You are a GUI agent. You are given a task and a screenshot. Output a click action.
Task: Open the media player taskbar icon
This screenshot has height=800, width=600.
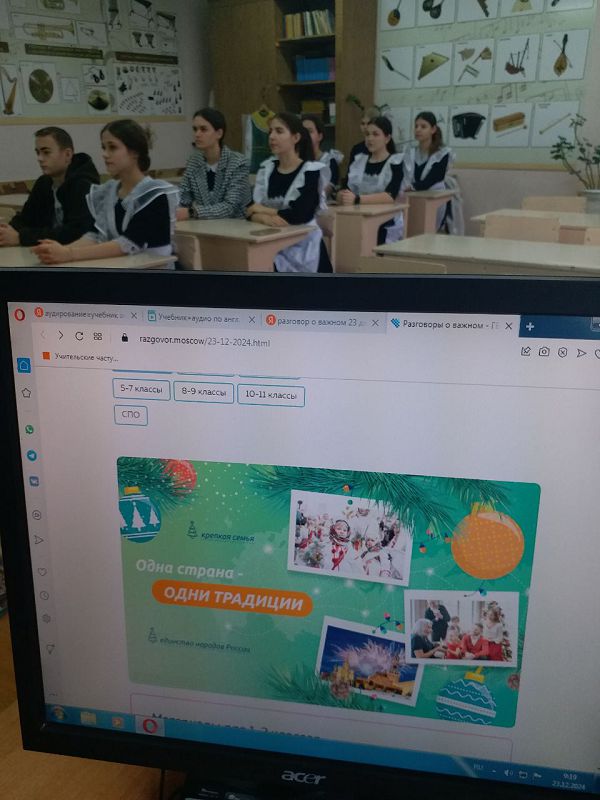pos(118,721)
